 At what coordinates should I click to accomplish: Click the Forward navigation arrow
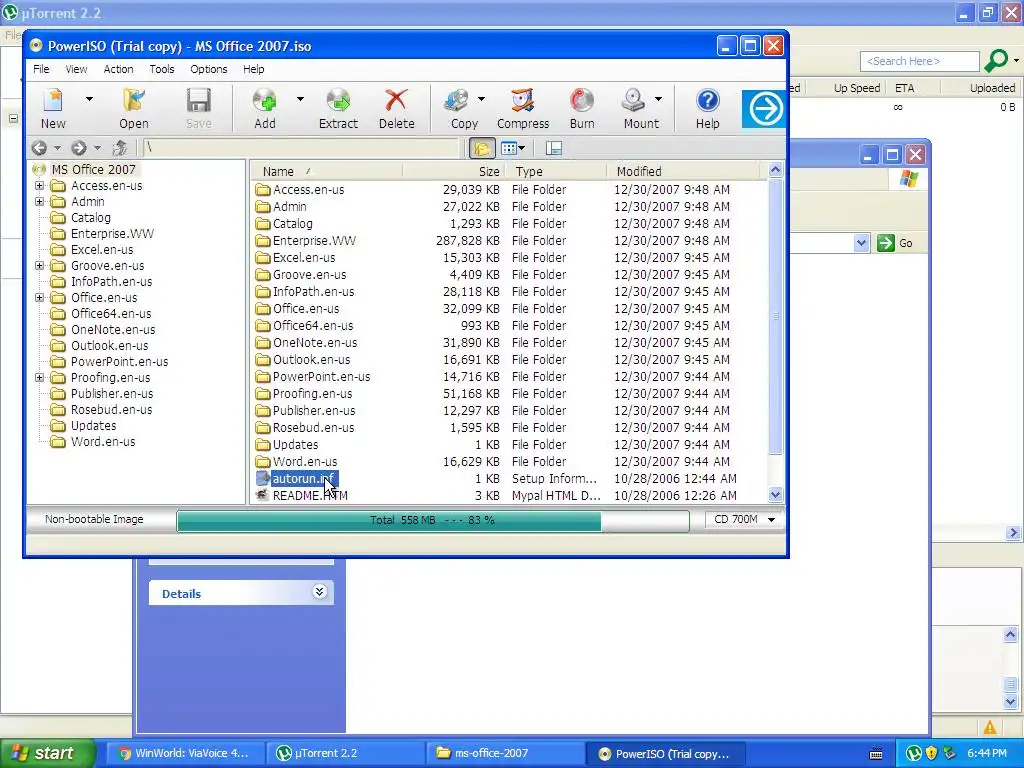coord(78,148)
